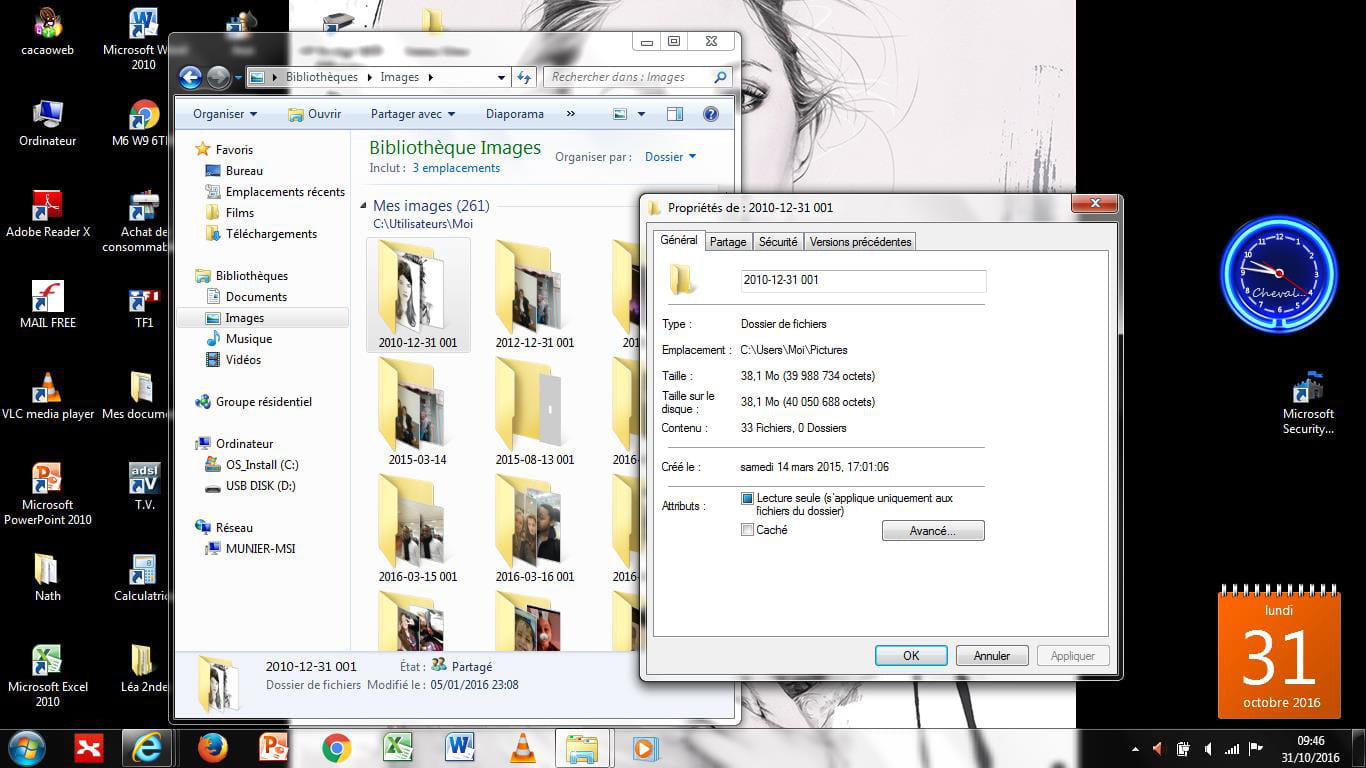This screenshot has height=768, width=1366.
Task: Open Adobe Reader X desktop icon
Action: click(x=47, y=215)
